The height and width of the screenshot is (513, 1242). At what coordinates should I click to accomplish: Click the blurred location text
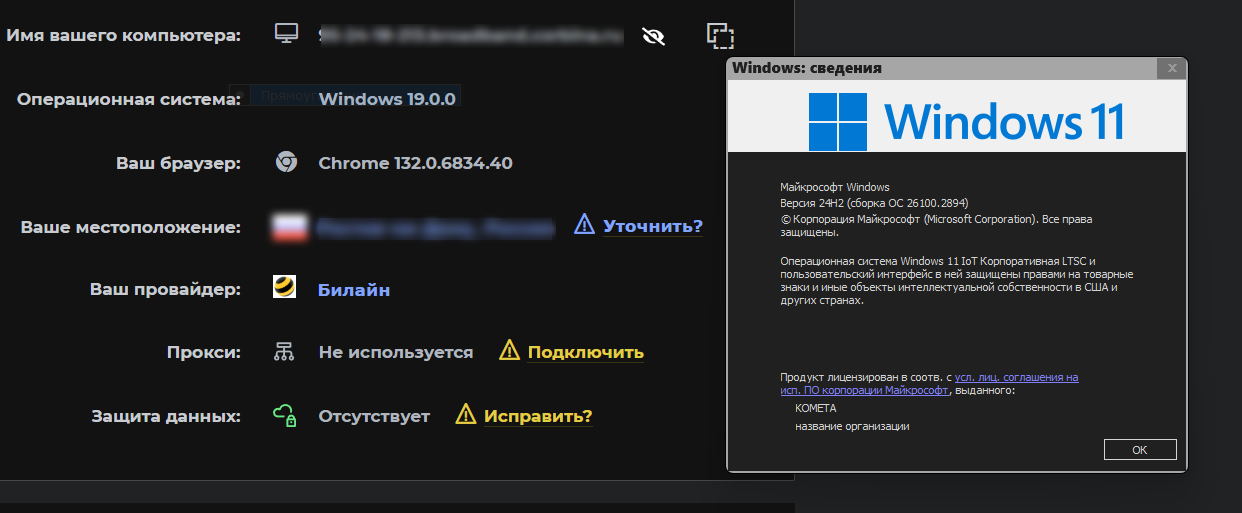(435, 228)
